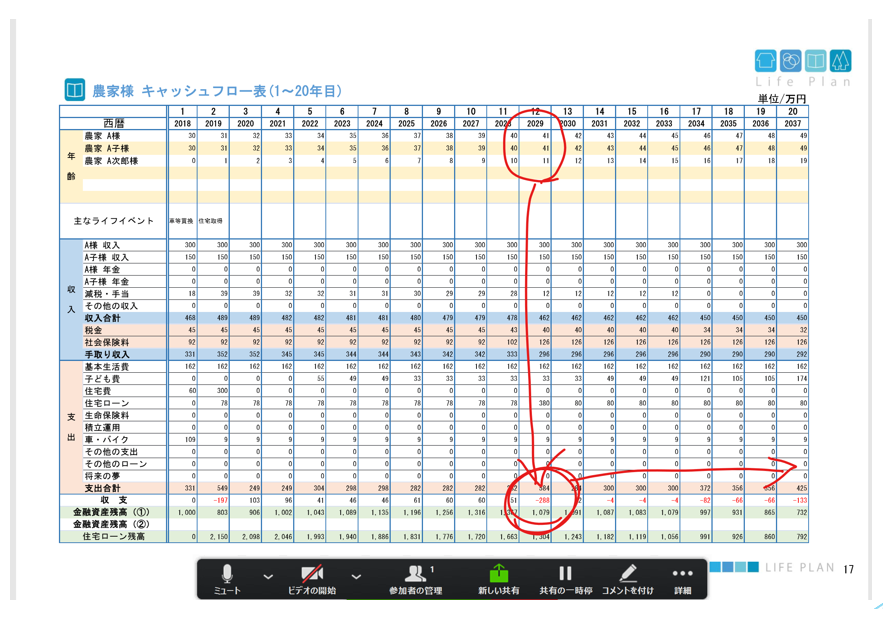Open the 詳細 more options menu
891x631 pixels.
point(682,579)
